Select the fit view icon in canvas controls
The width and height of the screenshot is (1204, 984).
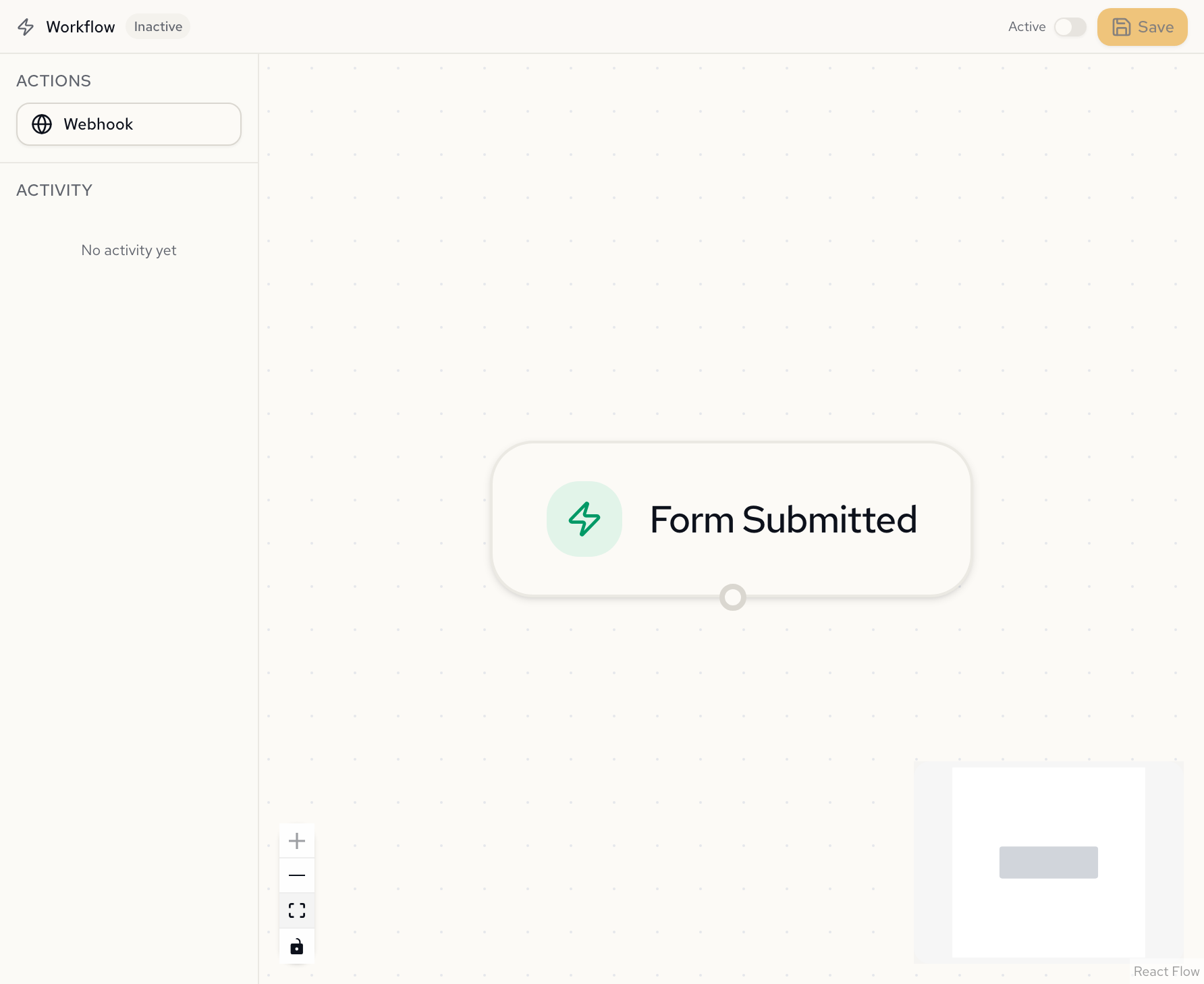(x=296, y=910)
